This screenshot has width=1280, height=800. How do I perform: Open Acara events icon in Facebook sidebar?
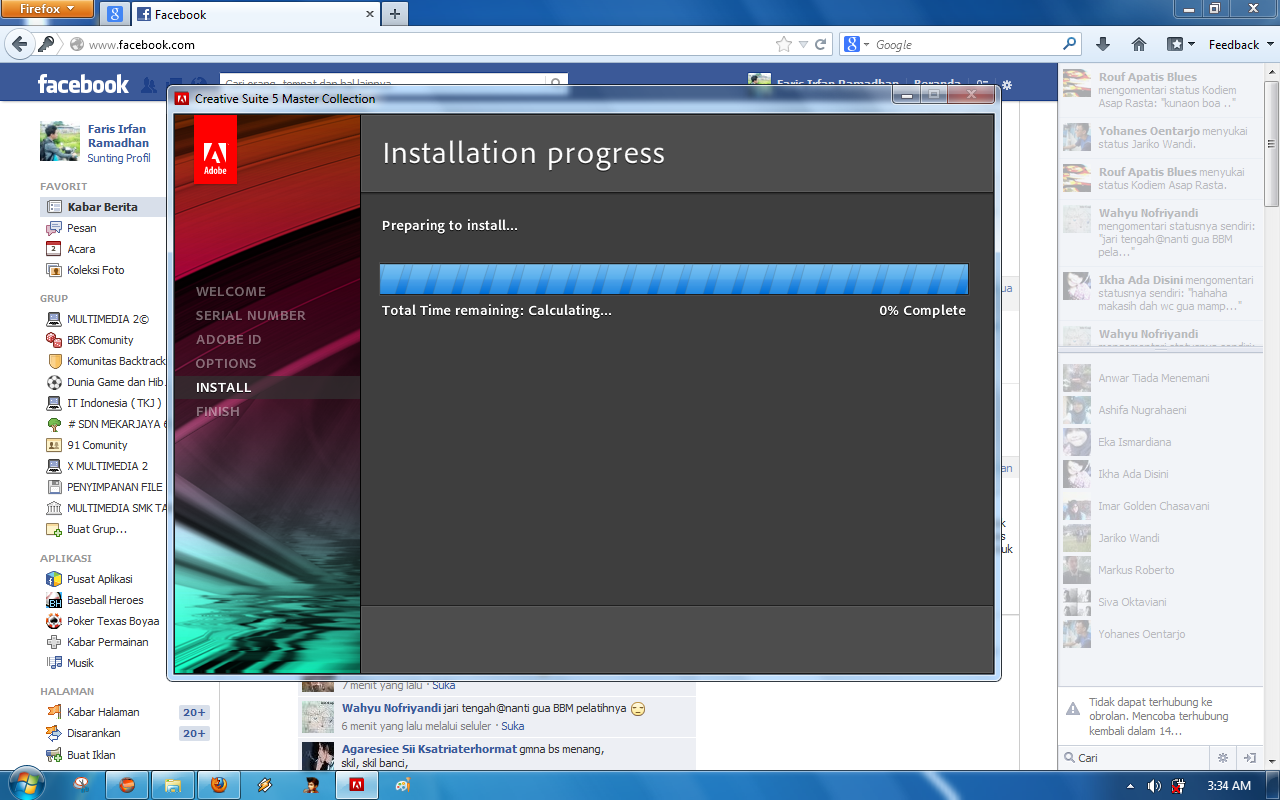point(54,249)
